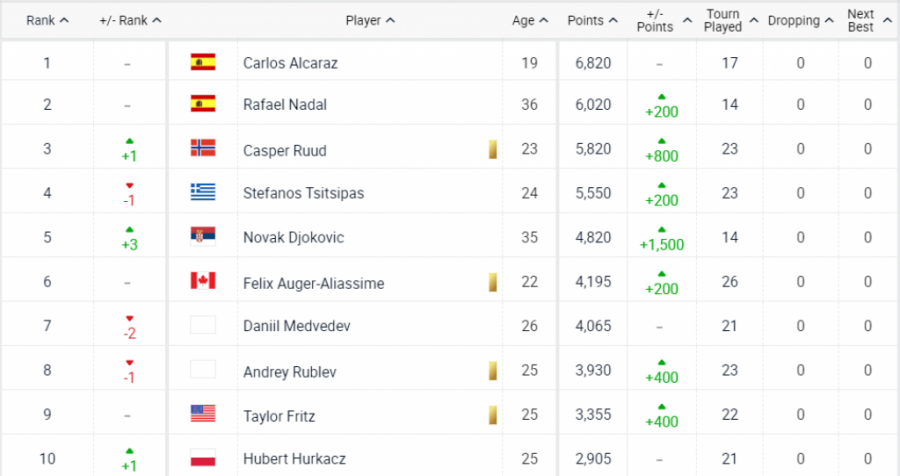900x476 pixels.
Task: Sort by Tourn Played column header
Action: point(729,20)
